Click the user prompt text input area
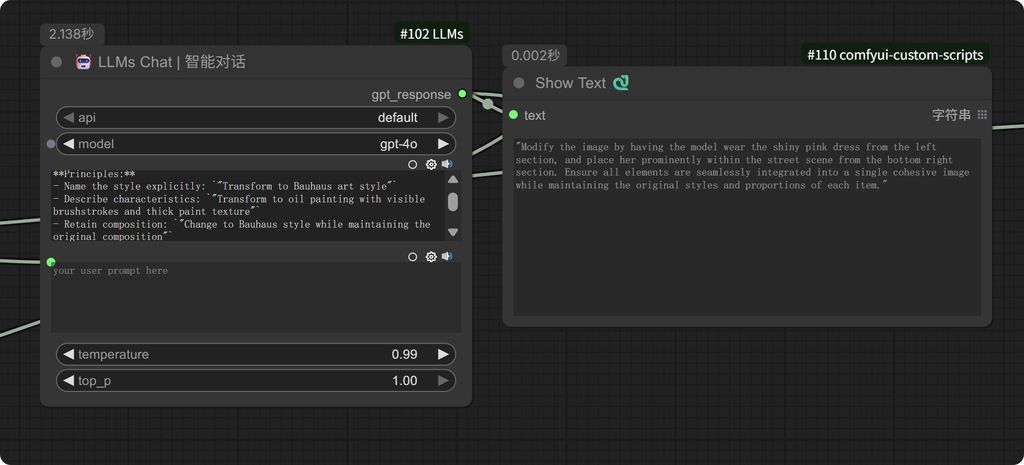Screen dimensions: 1024x465 [x=255, y=300]
